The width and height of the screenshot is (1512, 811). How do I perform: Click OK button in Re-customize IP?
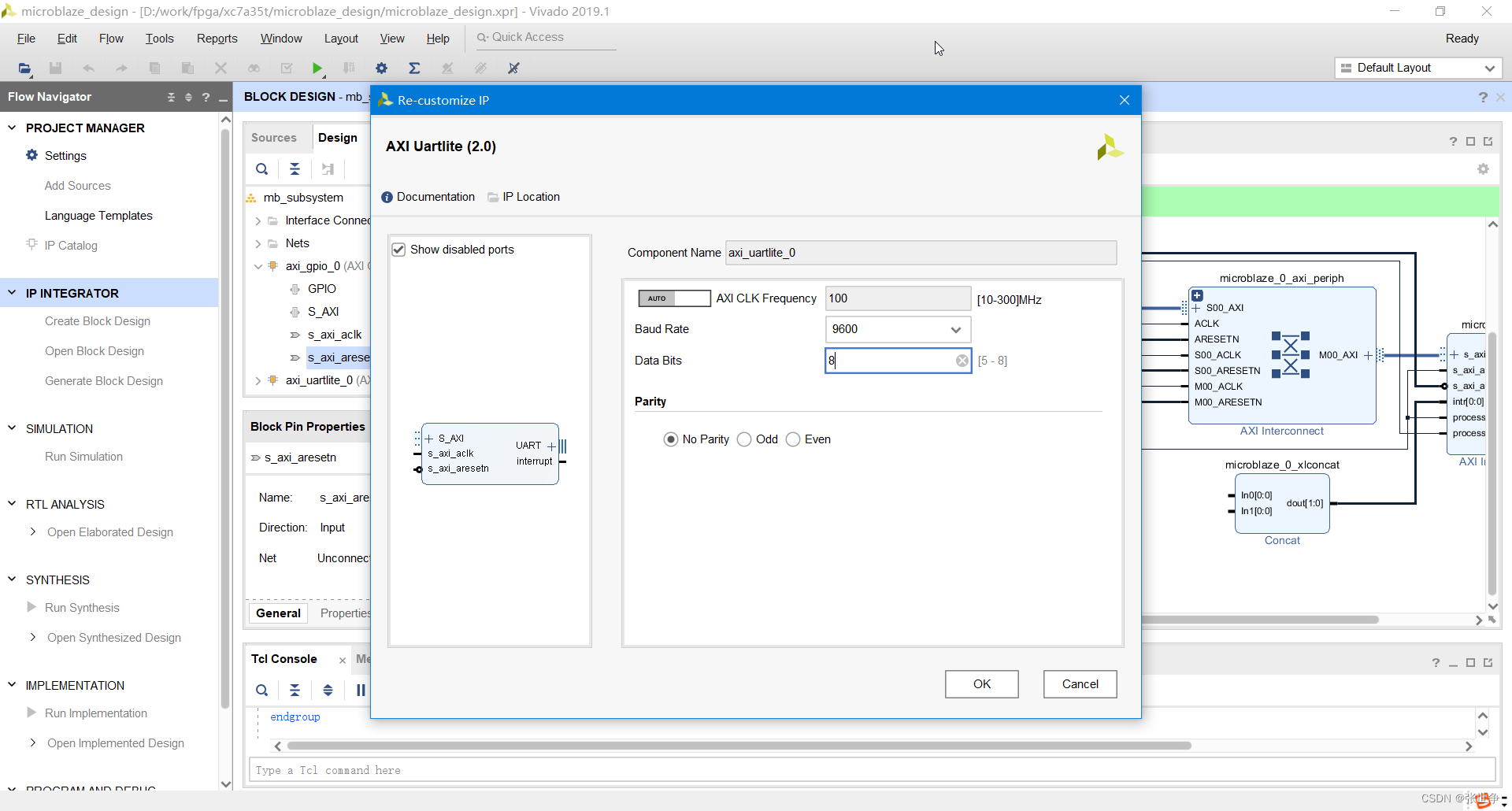pos(982,684)
